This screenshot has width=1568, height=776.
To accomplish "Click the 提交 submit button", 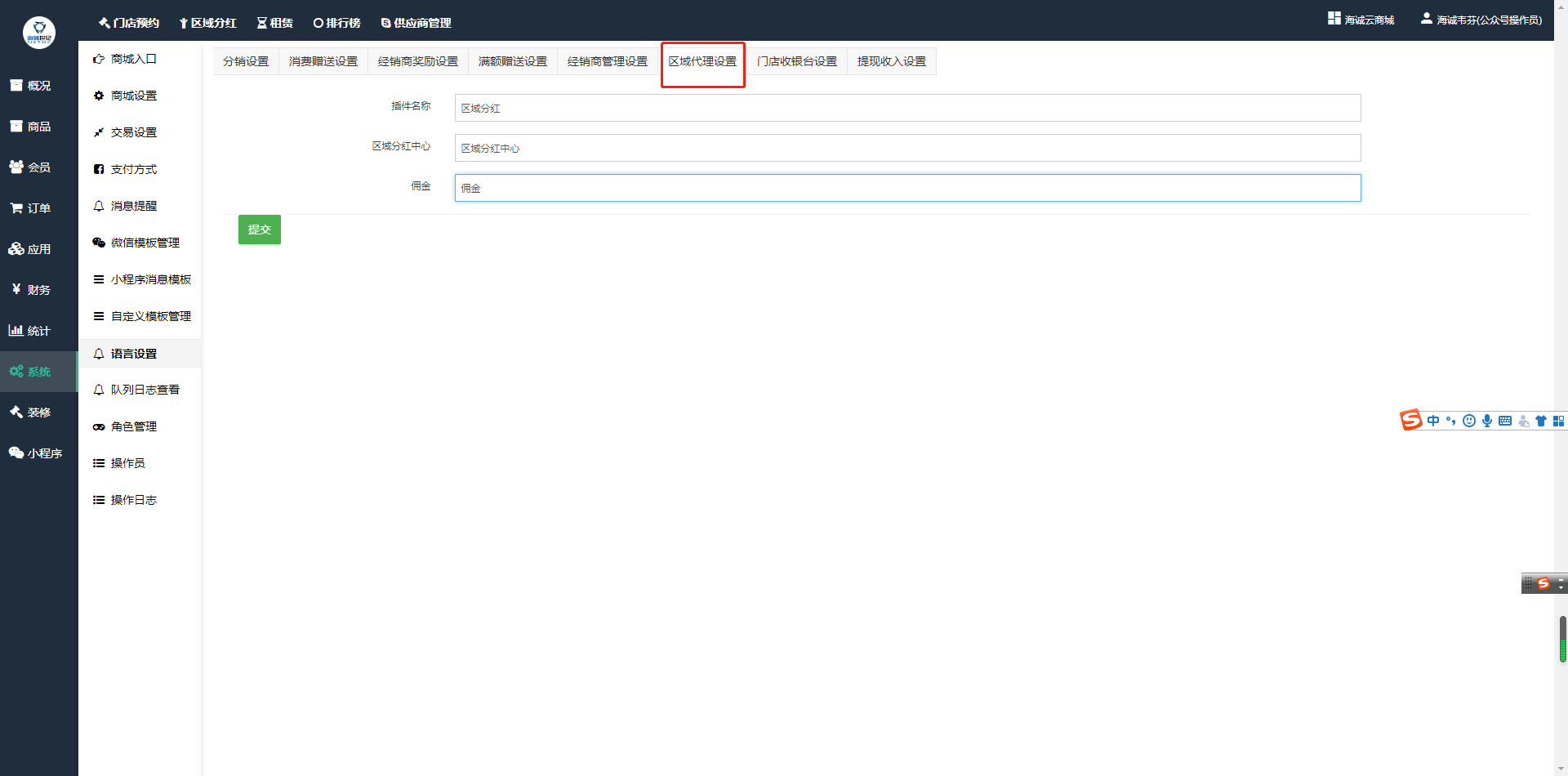I will (x=260, y=230).
